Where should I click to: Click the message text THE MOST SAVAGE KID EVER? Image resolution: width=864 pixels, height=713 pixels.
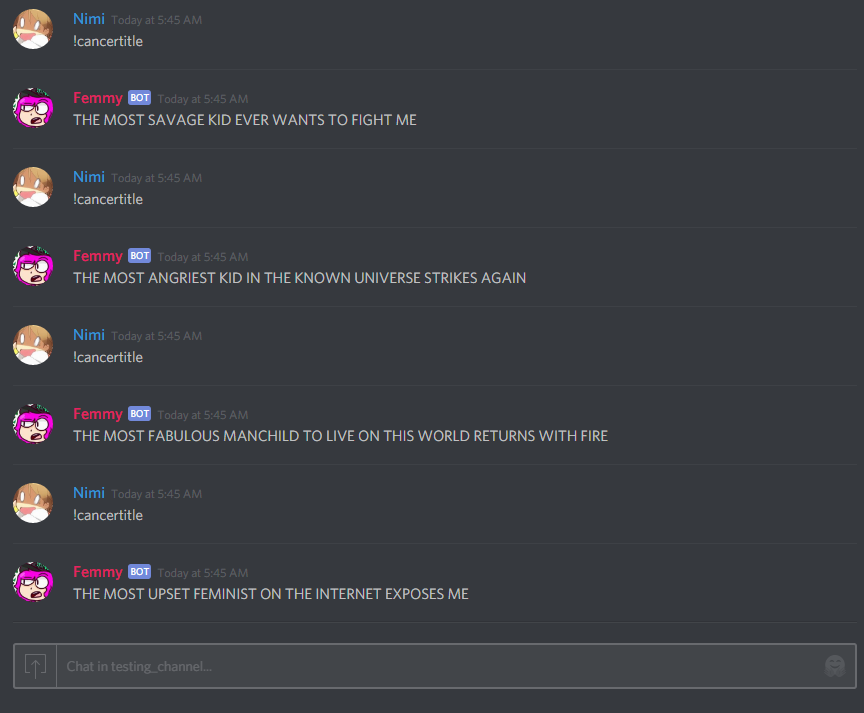tap(171, 120)
